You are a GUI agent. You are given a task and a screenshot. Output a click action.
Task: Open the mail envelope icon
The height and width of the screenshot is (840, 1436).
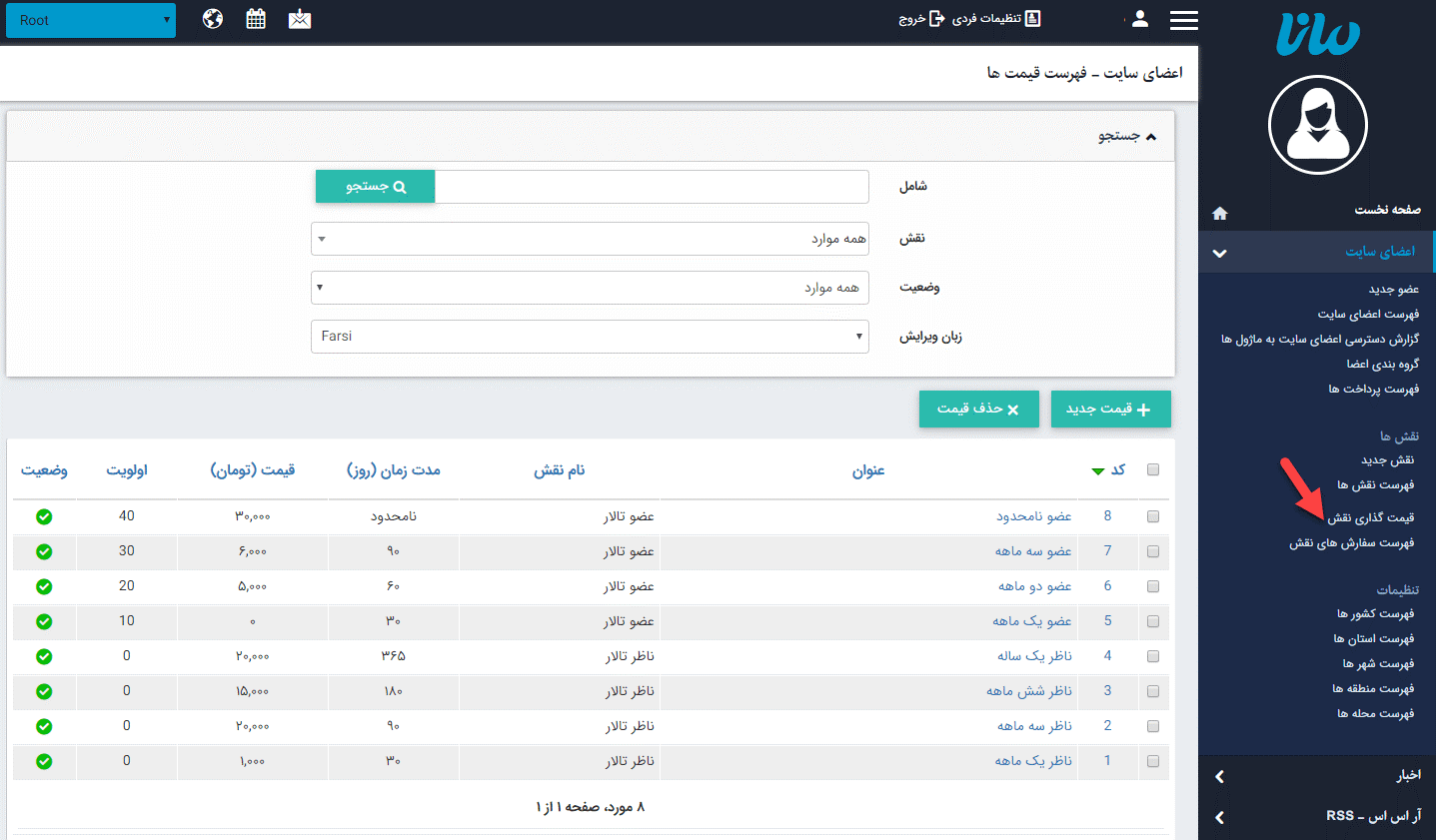click(299, 19)
